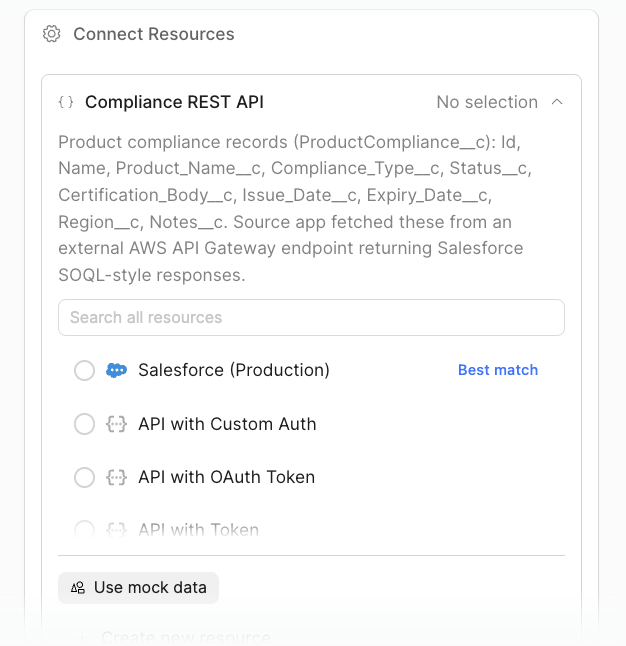Click the shapes icon in Use mock data
The image size is (626, 646).
pyautogui.click(x=77, y=587)
